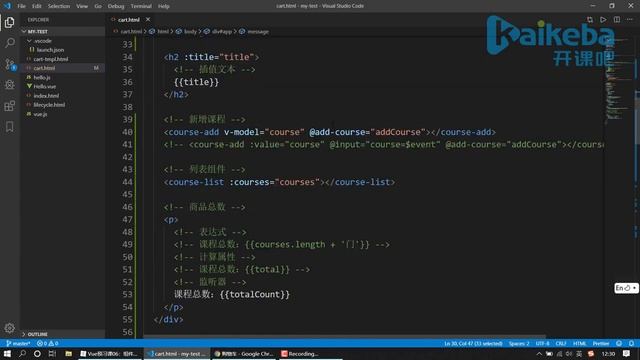Expand the OUTLINE panel
The image size is (640, 360).
pos(62,334)
